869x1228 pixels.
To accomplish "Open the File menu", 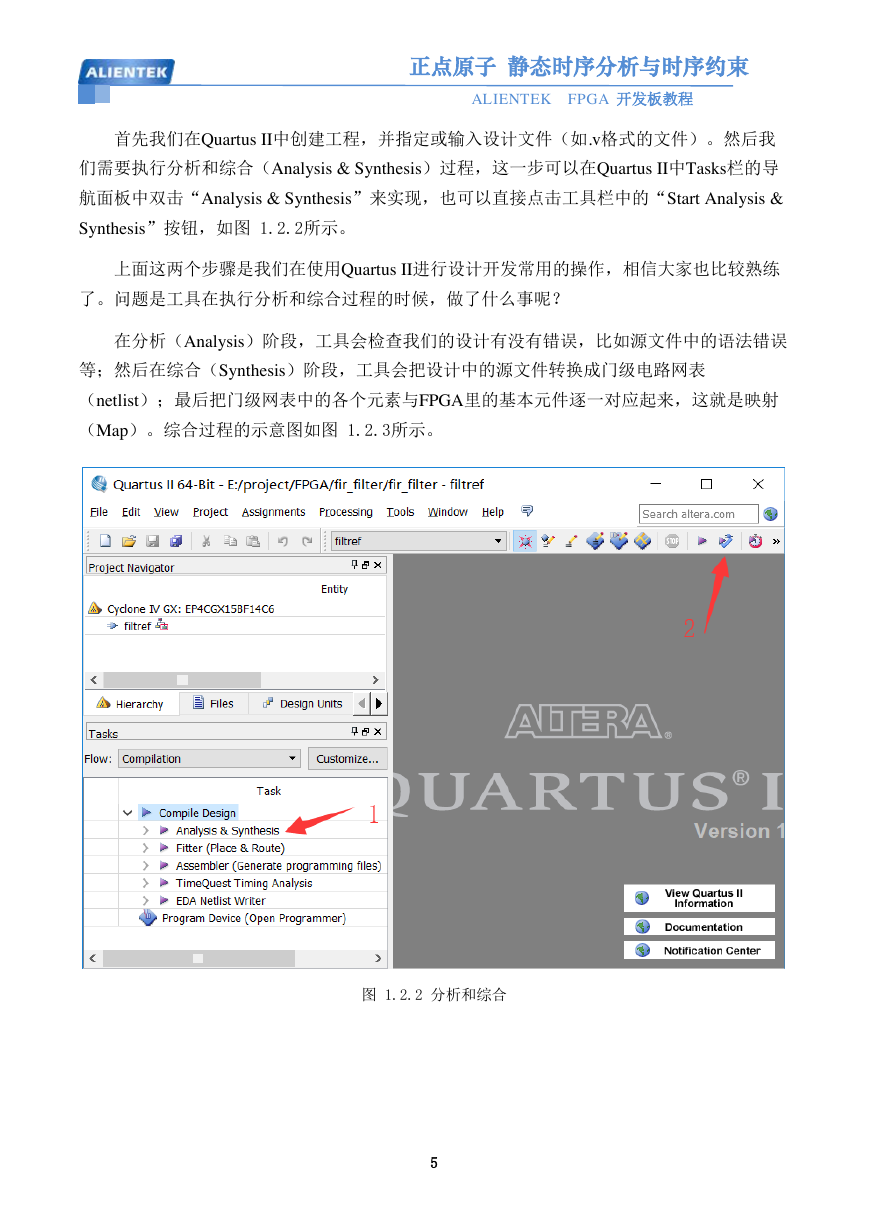I will (99, 512).
